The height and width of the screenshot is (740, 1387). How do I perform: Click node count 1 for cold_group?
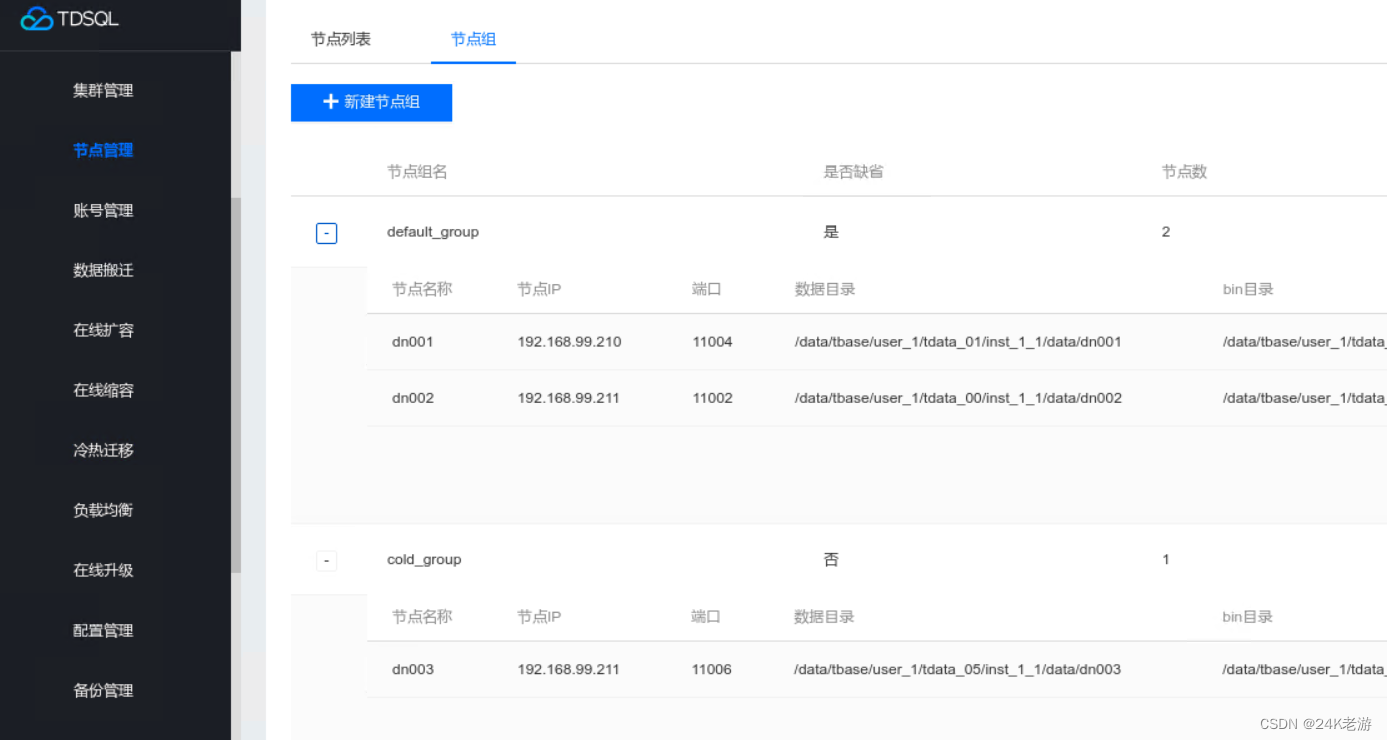tap(1166, 560)
